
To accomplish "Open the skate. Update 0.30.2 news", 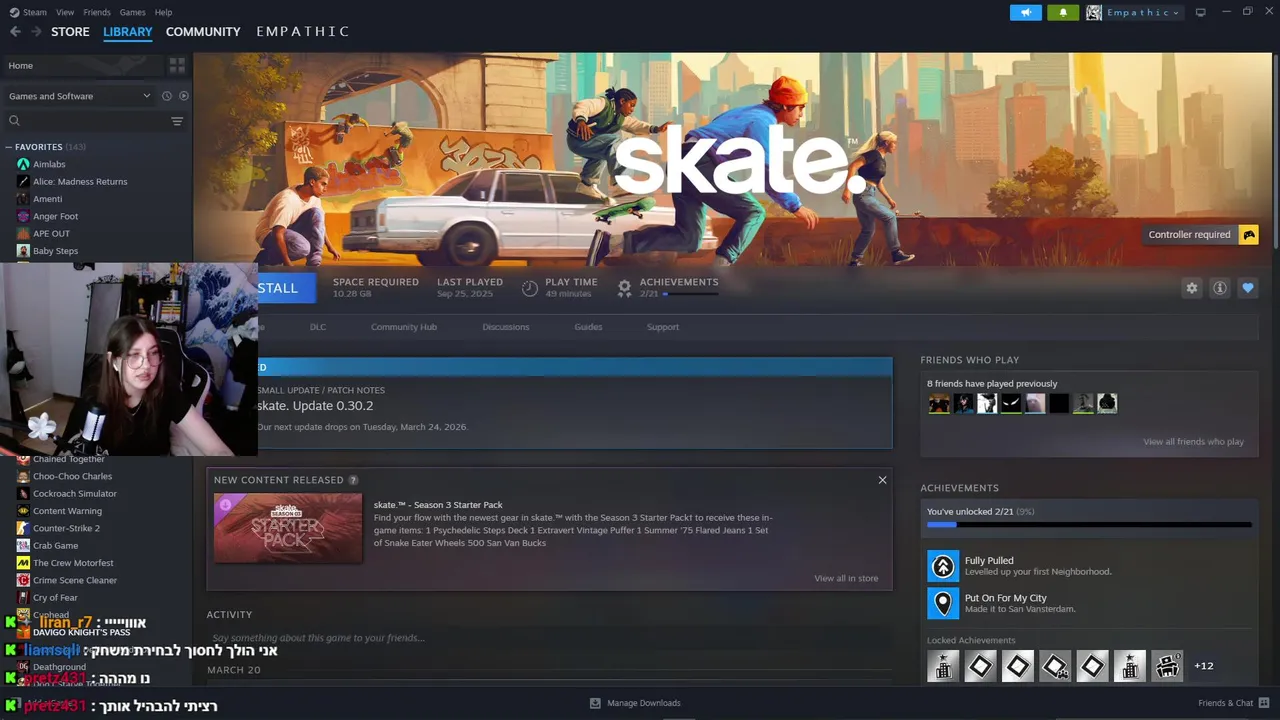I will pyautogui.click(x=315, y=406).
